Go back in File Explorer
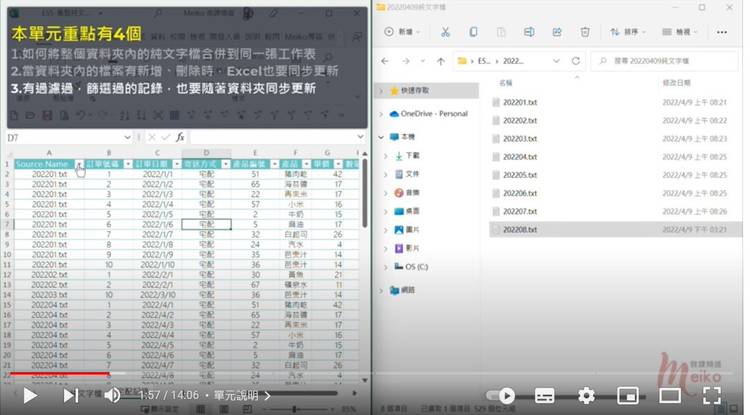The height and width of the screenshot is (415, 750). click(x=385, y=61)
